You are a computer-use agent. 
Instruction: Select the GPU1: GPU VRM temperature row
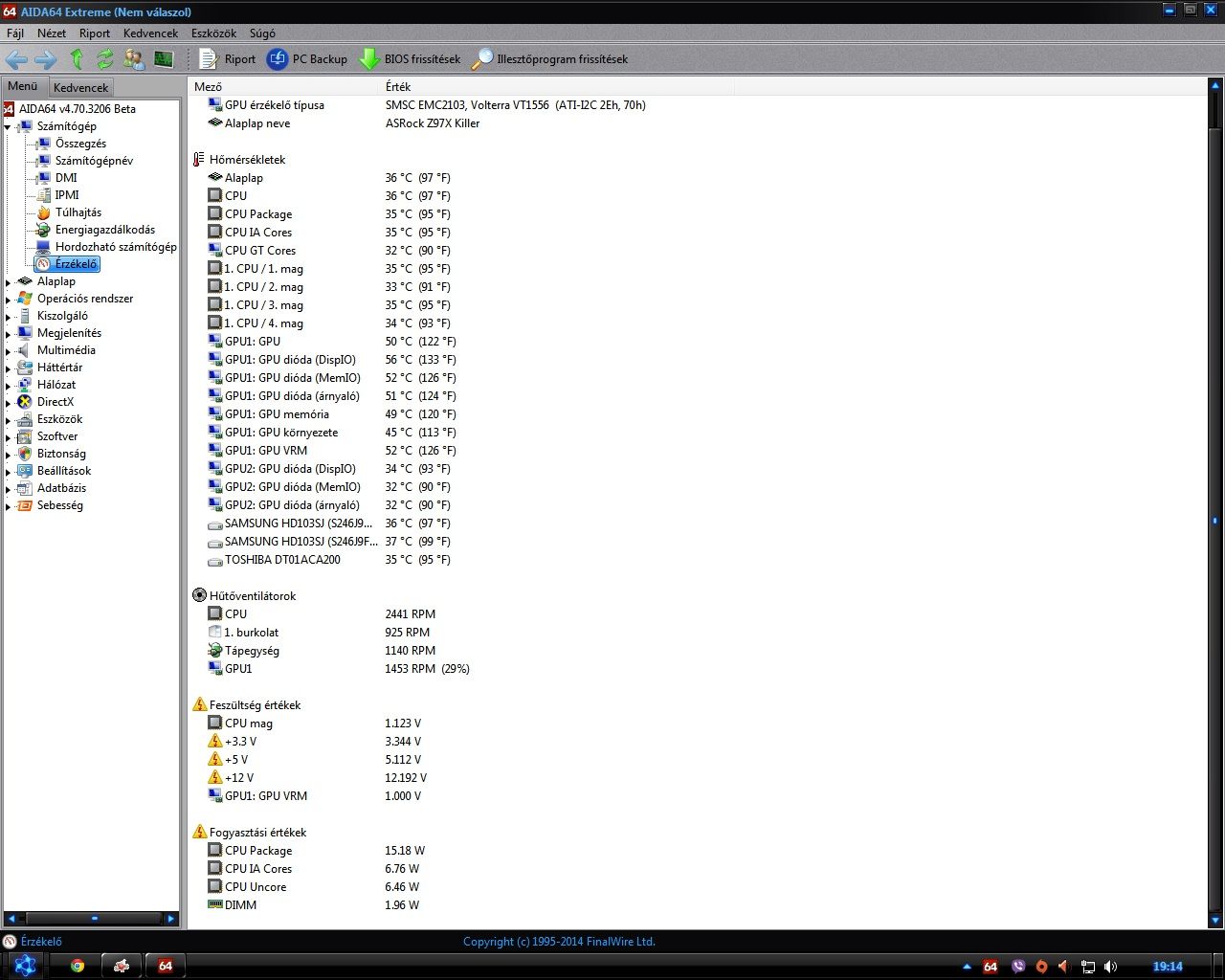[332, 451]
